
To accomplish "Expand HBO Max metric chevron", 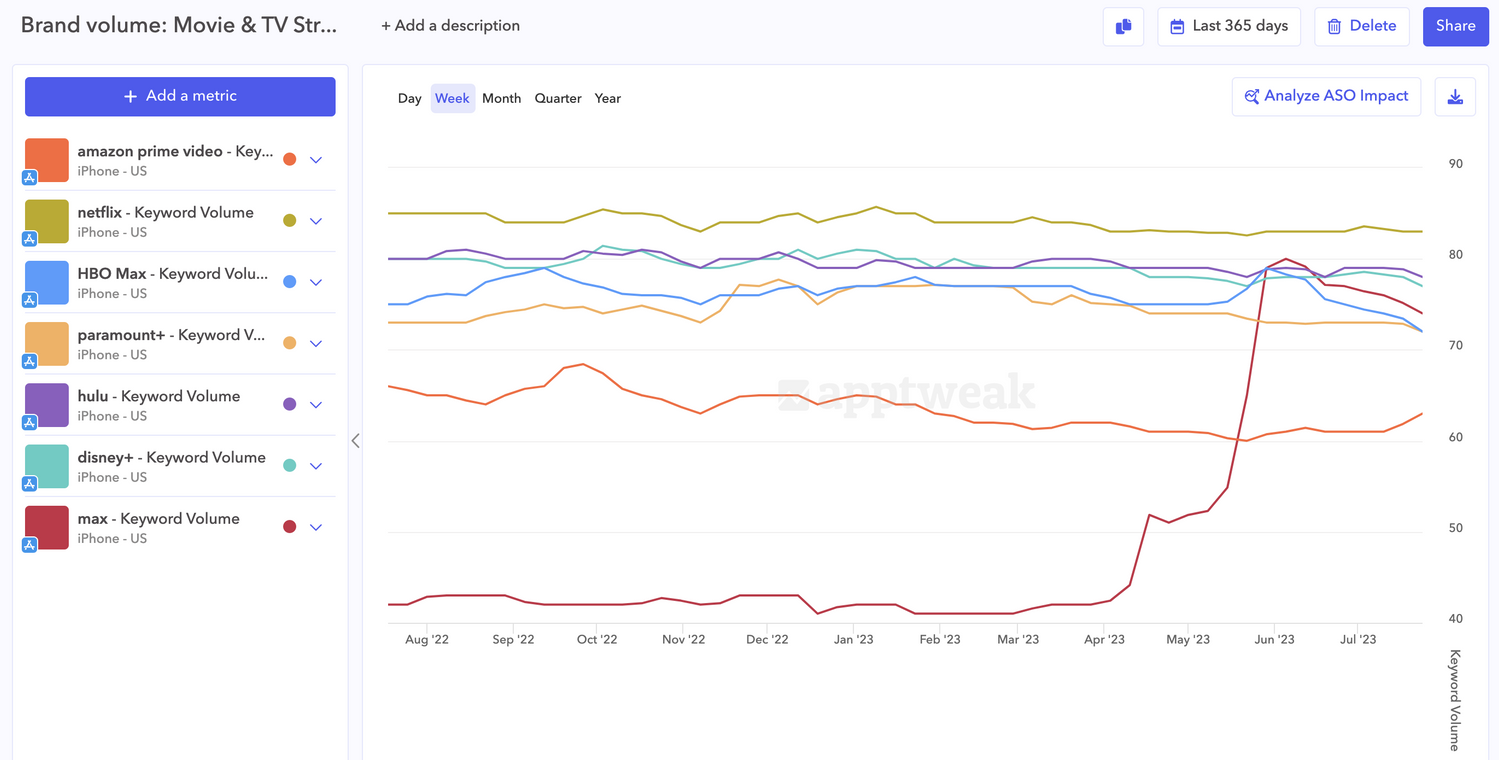I will [316, 282].
